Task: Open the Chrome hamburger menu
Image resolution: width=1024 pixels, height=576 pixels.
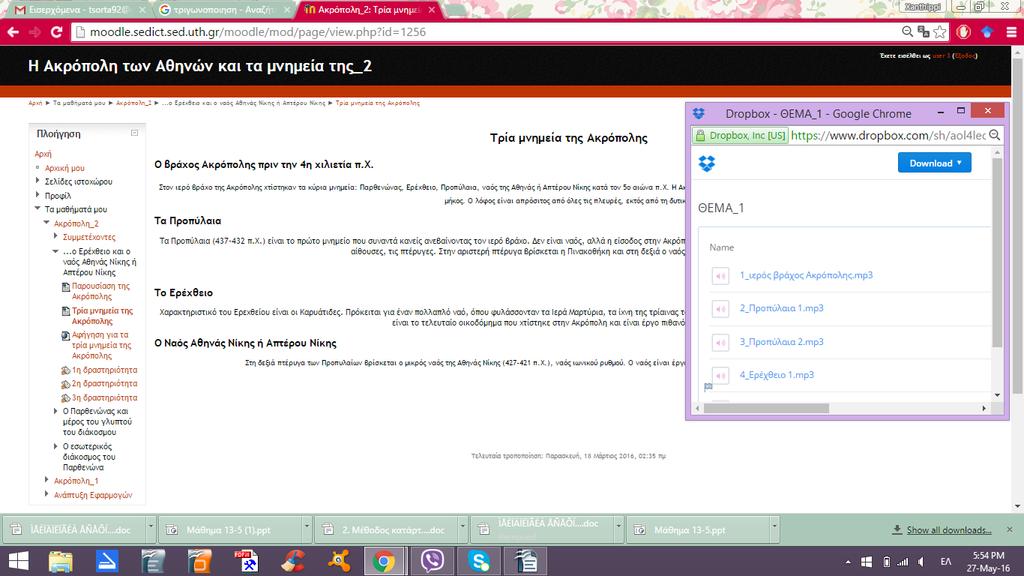Action: pos(1011,32)
